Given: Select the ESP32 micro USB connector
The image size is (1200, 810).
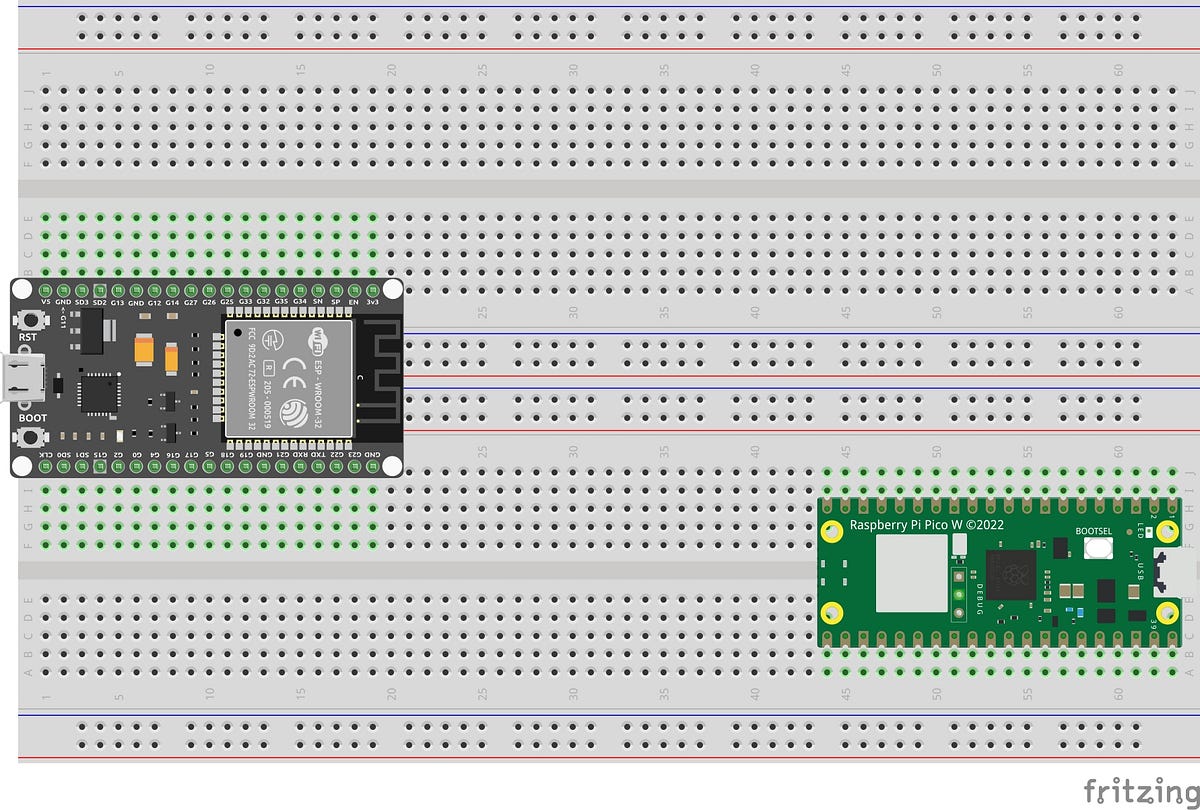Looking at the screenshot, I should 22,377.
